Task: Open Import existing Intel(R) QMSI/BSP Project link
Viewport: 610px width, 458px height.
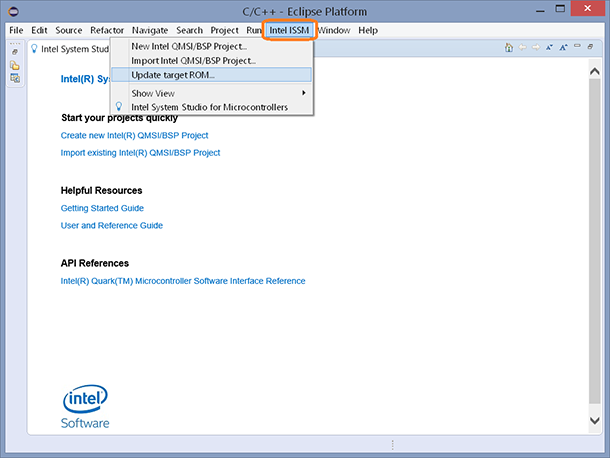Action: click(140, 153)
